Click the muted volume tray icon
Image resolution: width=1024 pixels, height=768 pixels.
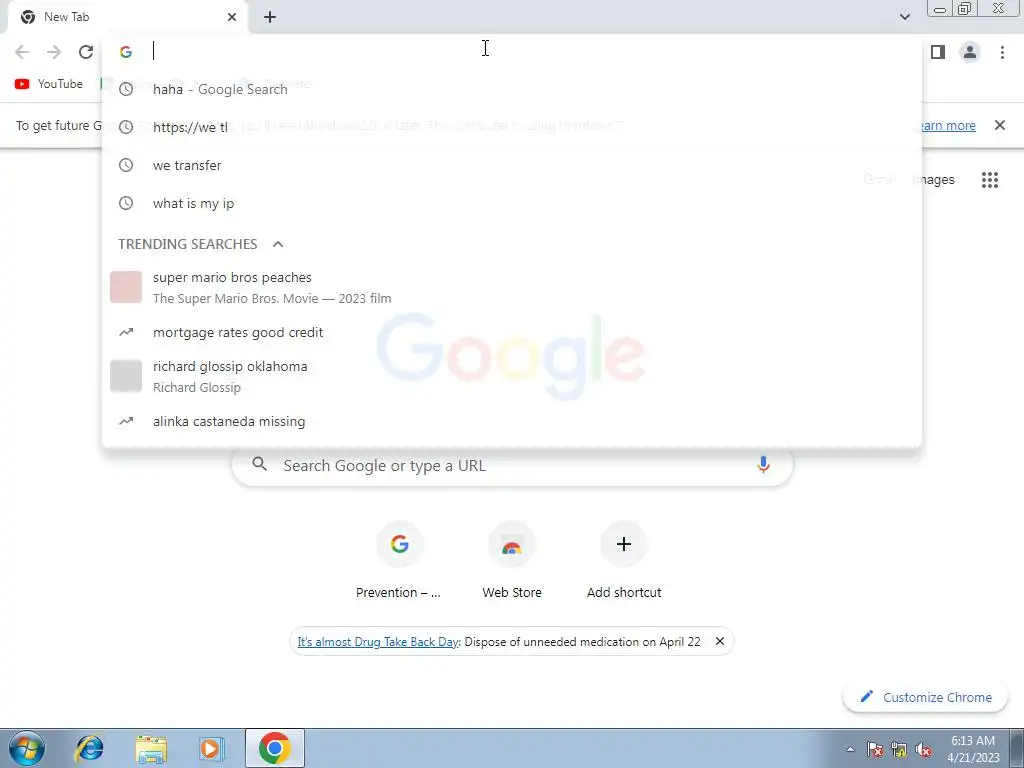point(923,749)
